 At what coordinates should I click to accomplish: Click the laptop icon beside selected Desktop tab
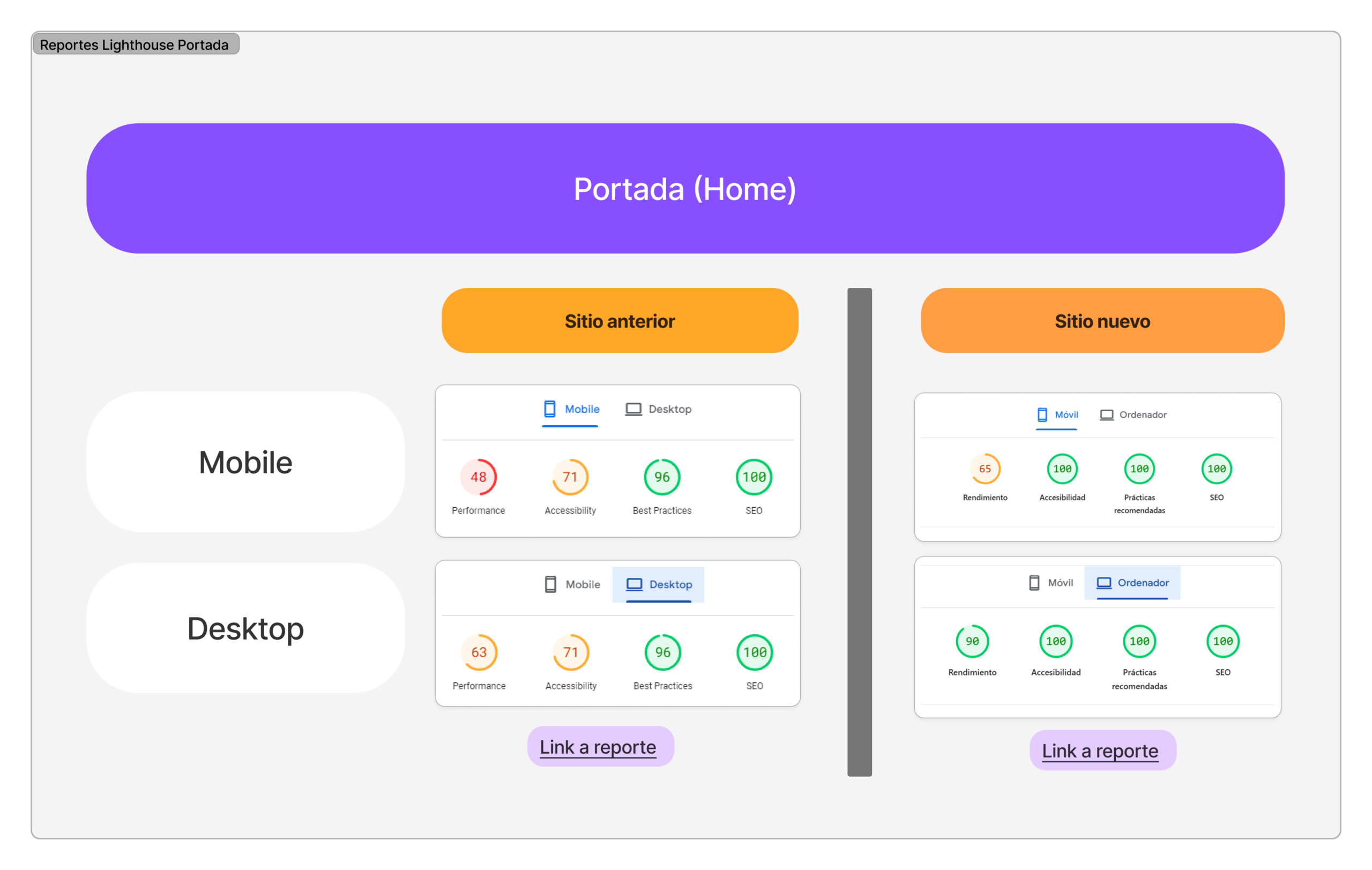click(x=634, y=585)
